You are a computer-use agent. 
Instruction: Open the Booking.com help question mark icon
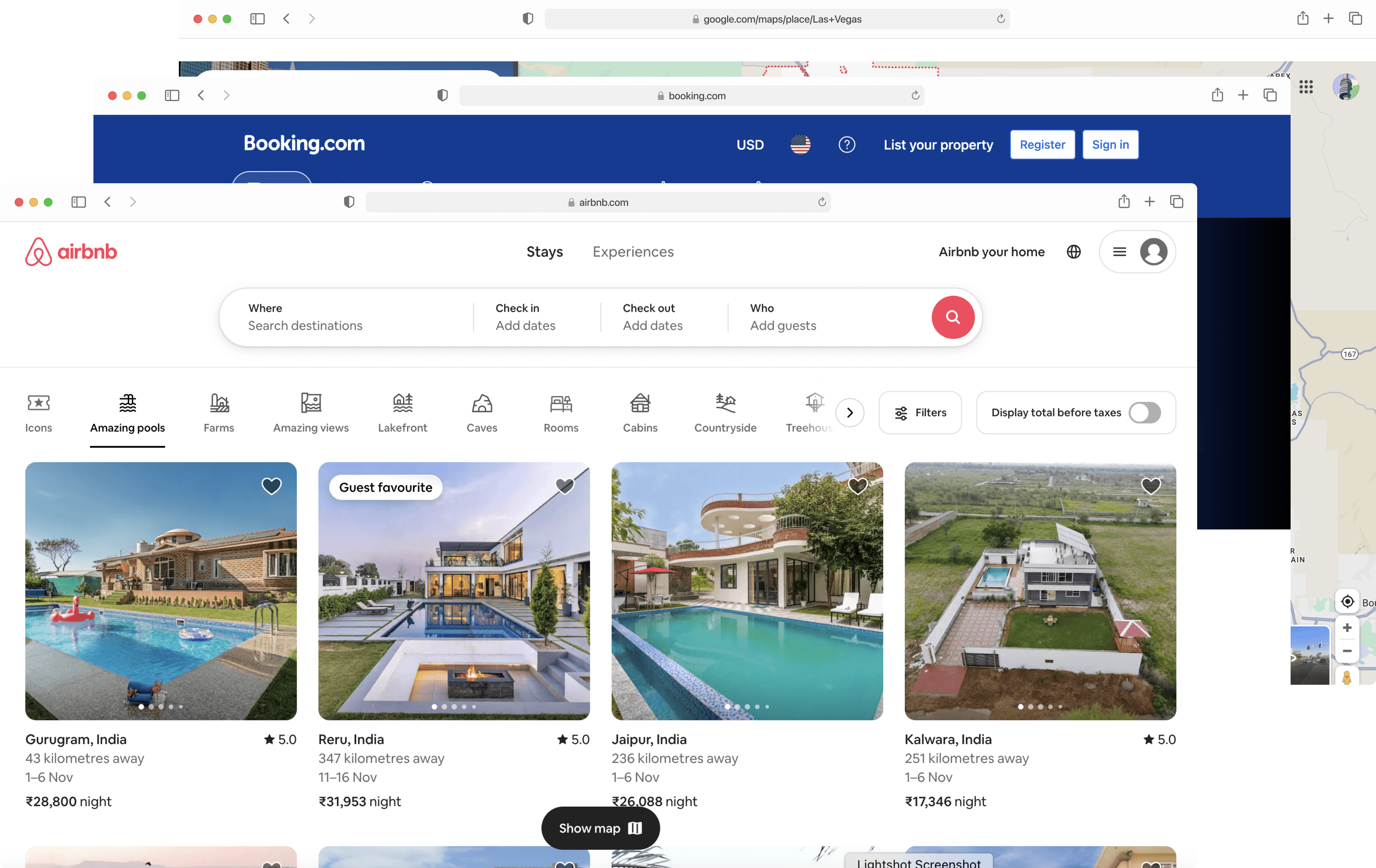pos(846,145)
